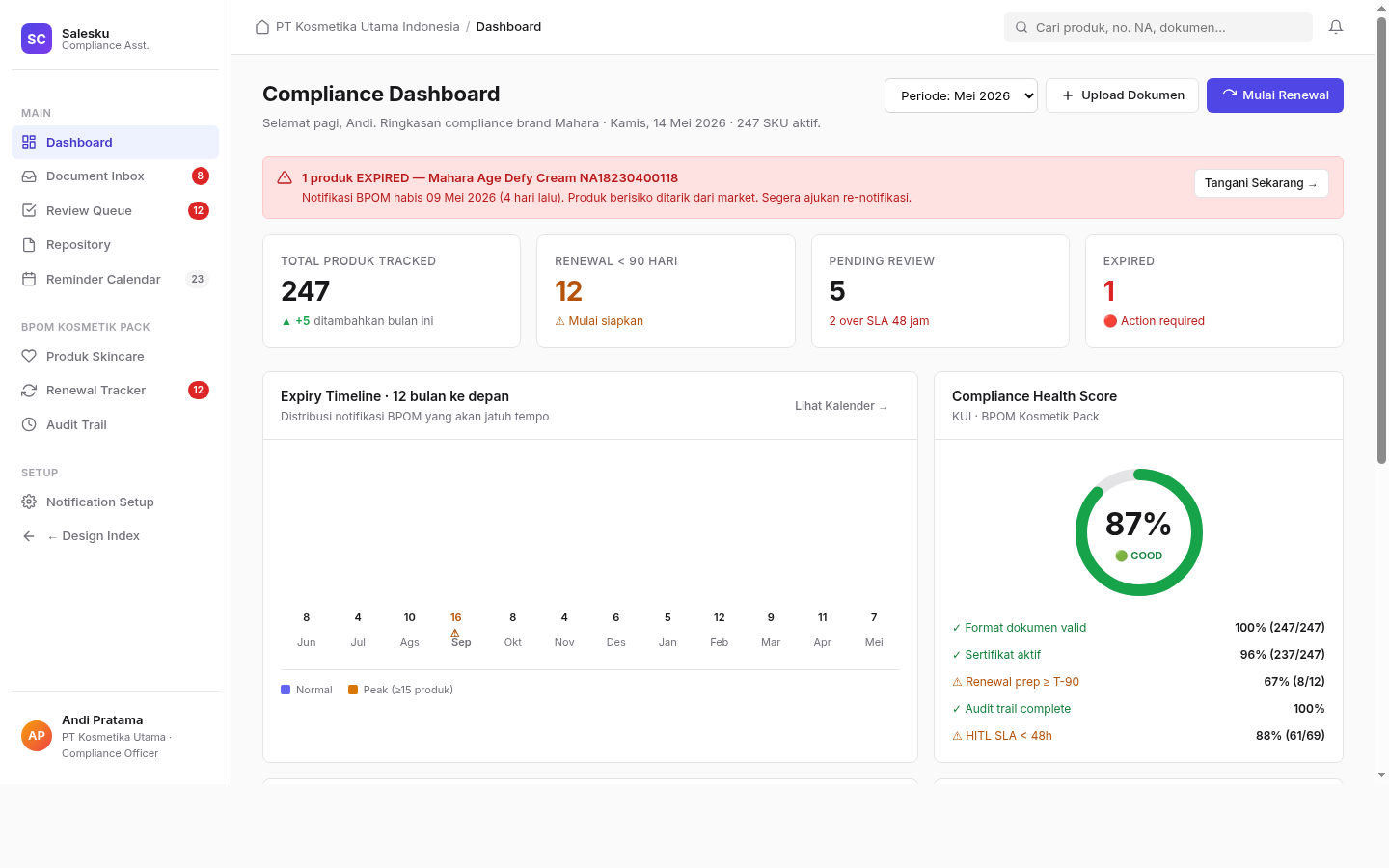Click the Normal legend color swatch
1389x868 pixels.
pyautogui.click(x=286, y=690)
